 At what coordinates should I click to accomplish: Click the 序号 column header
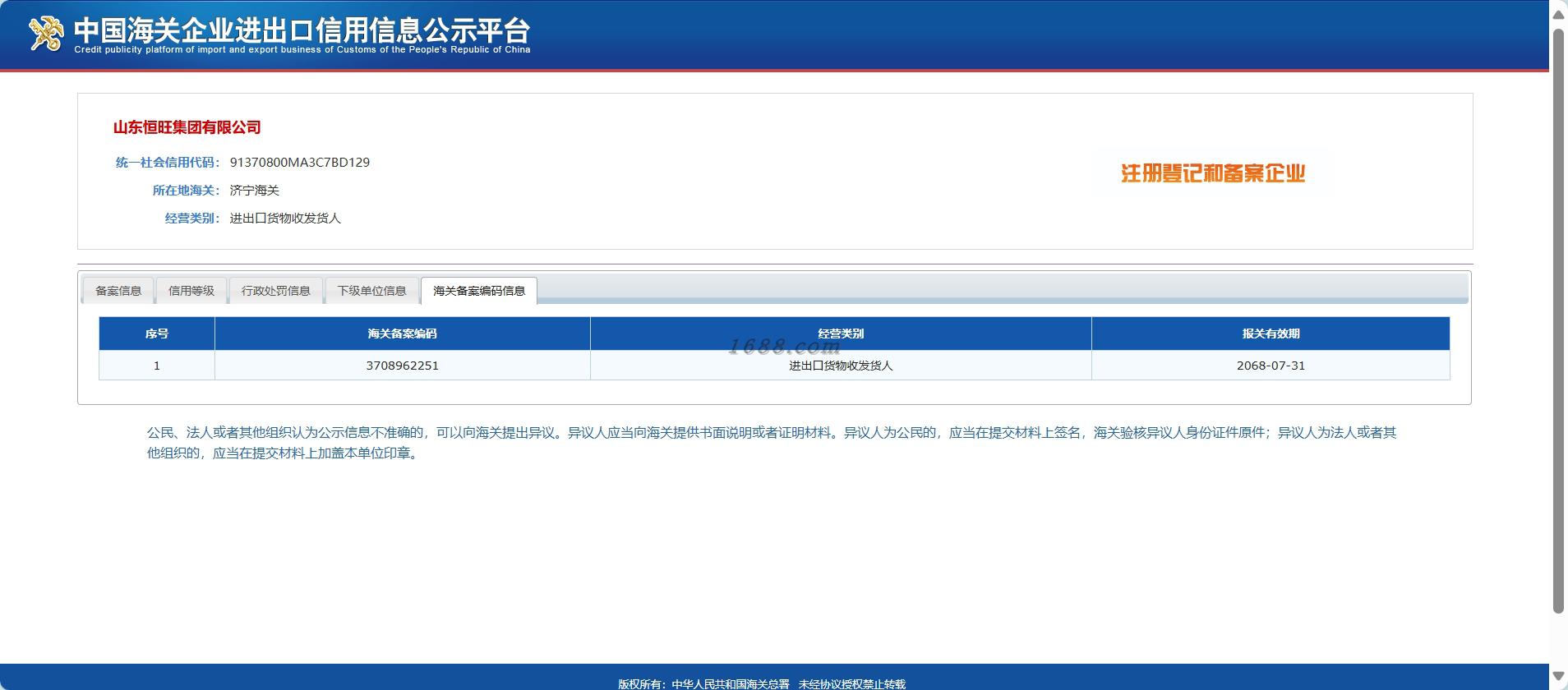pos(157,333)
